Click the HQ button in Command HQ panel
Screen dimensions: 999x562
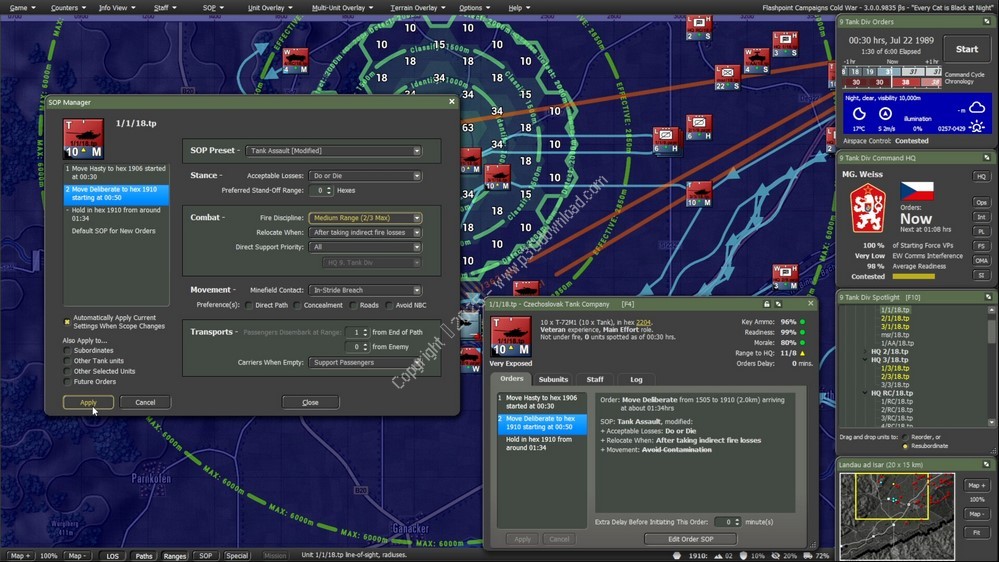[981, 176]
